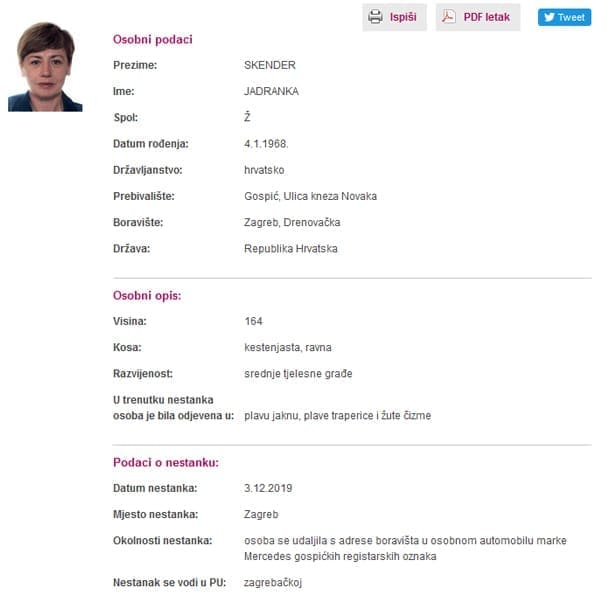The image size is (607, 609).
Task: Click the printer icon in Ispiši button
Action: (x=376, y=17)
